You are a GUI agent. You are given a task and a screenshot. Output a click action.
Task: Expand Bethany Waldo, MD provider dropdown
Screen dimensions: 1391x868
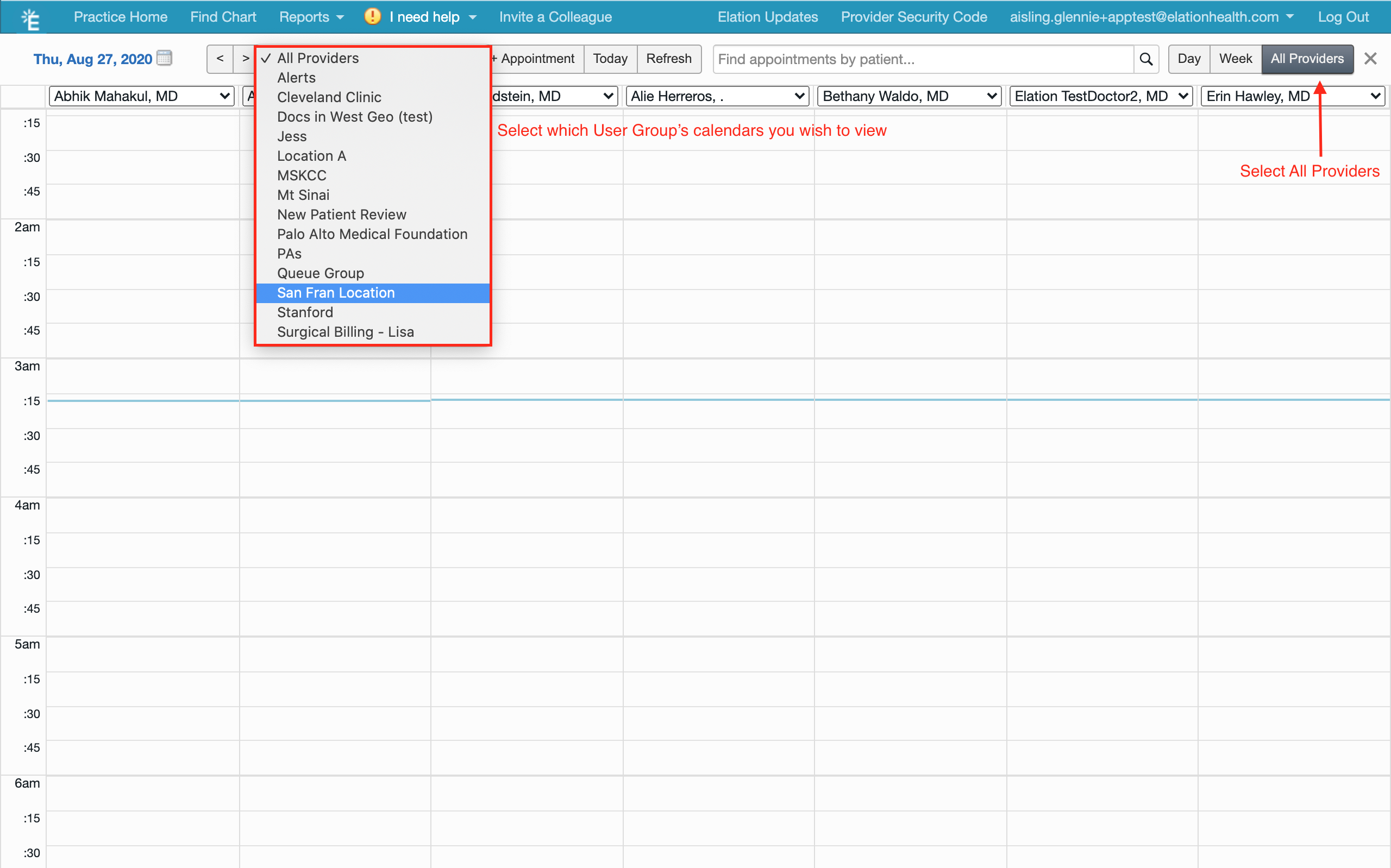(x=909, y=96)
